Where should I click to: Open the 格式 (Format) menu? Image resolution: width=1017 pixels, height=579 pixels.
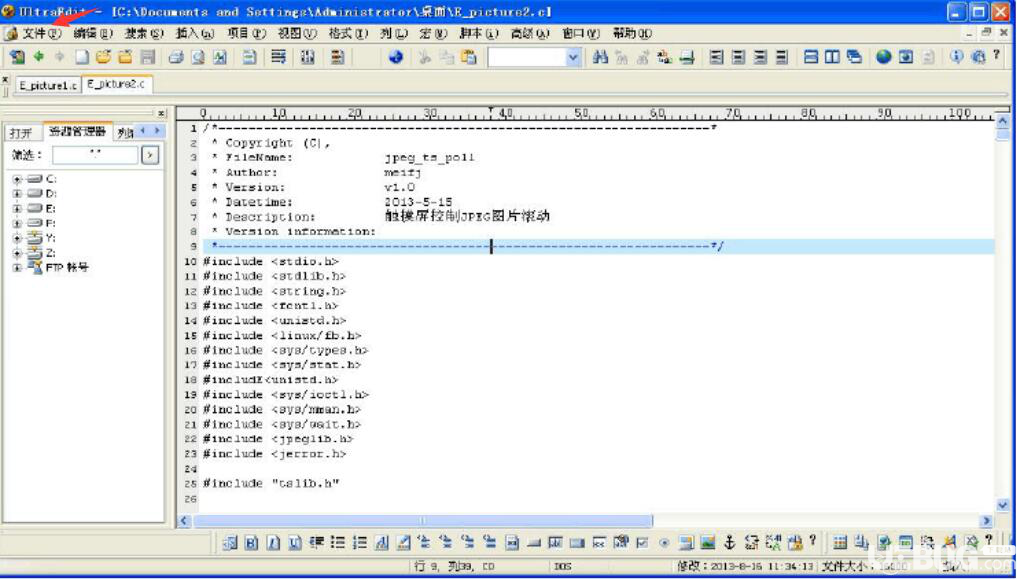pos(348,33)
